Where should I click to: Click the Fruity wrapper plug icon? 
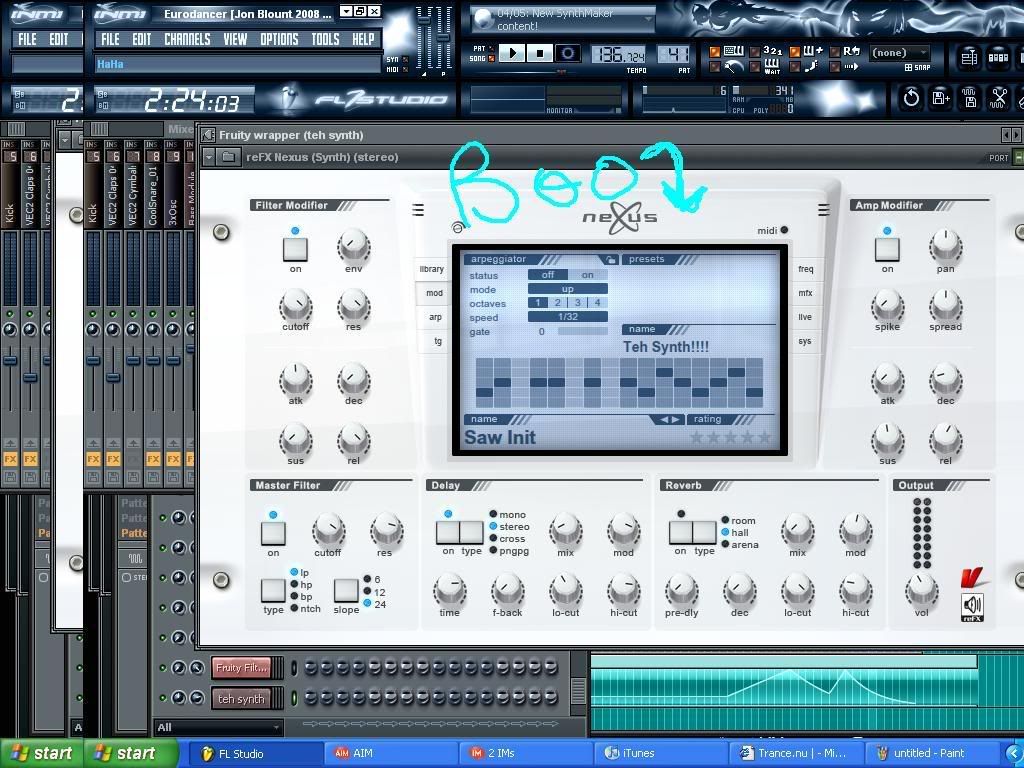(208, 135)
